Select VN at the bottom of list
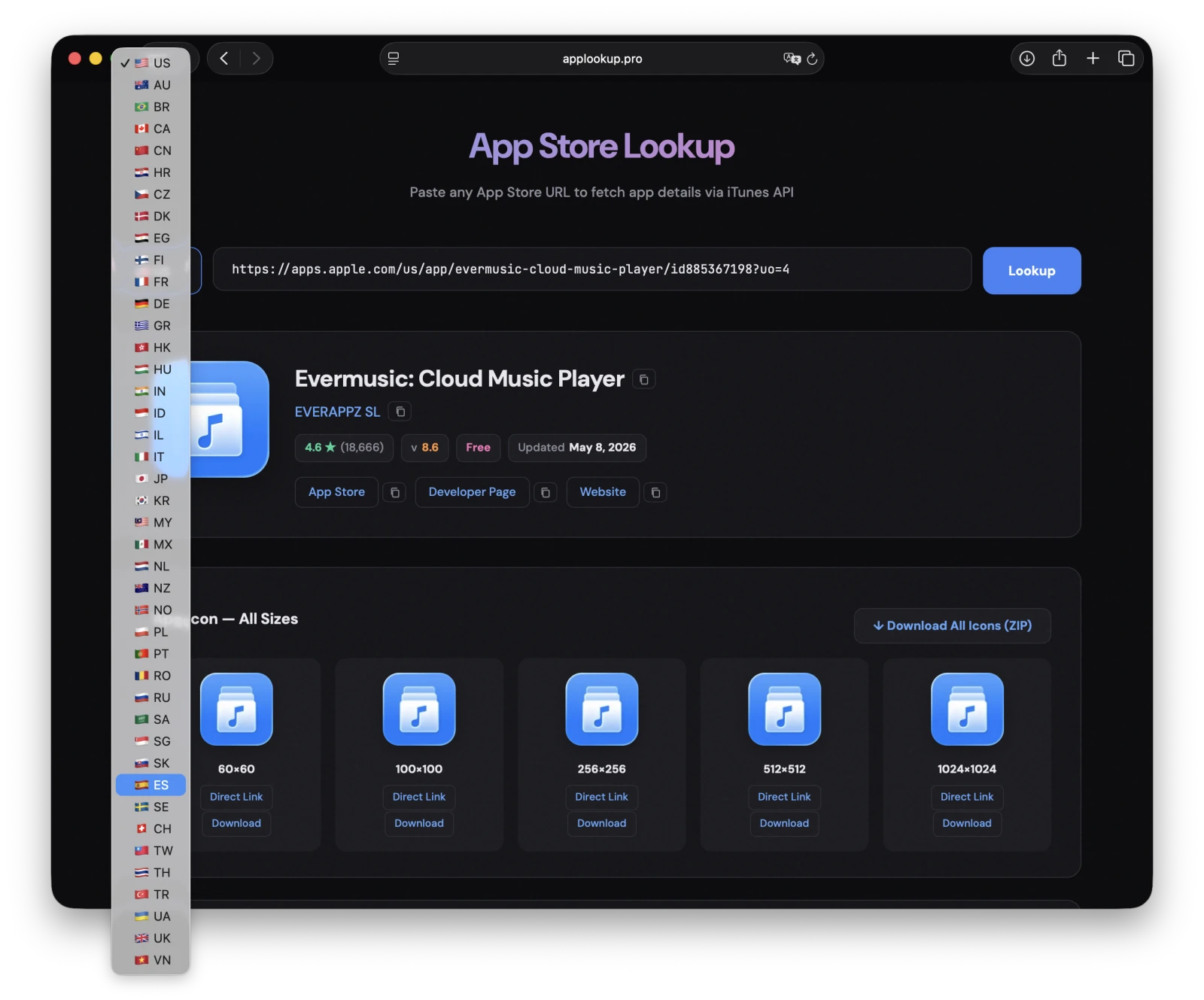 click(151, 960)
